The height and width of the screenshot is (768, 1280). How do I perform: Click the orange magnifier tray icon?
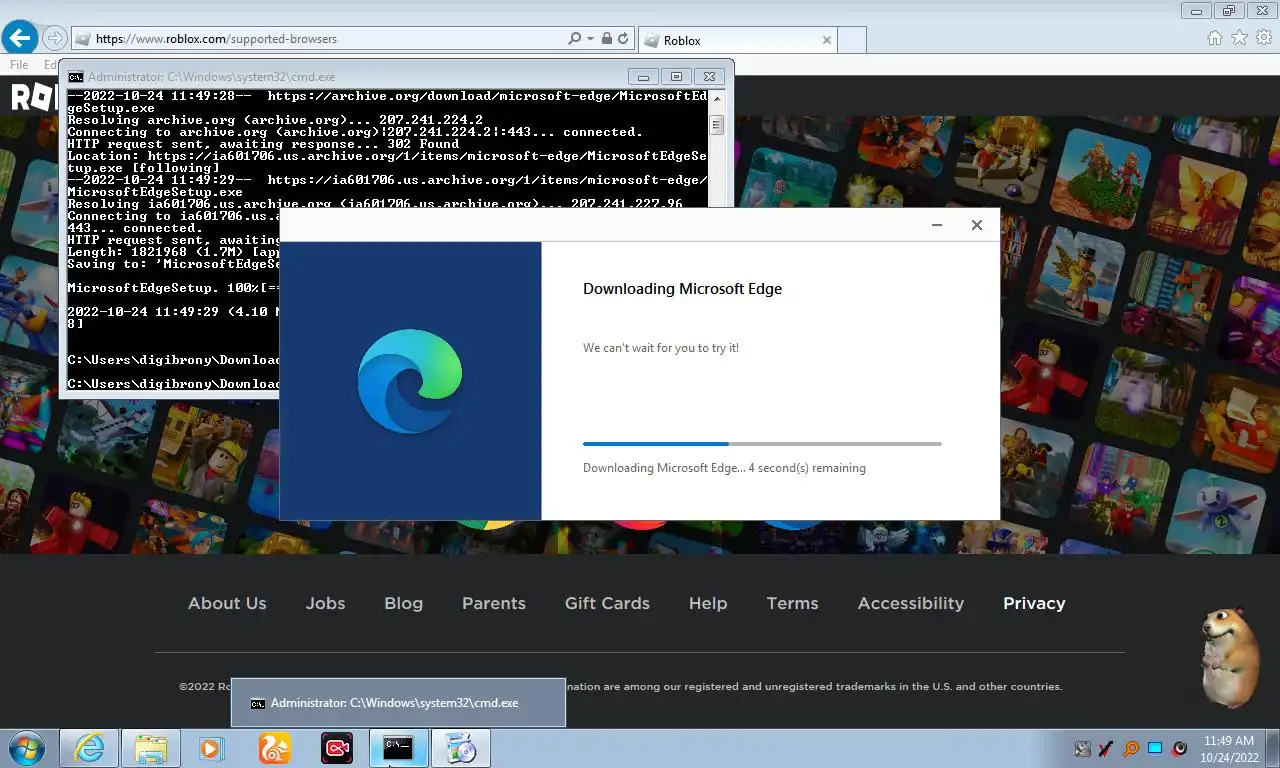[1131, 748]
